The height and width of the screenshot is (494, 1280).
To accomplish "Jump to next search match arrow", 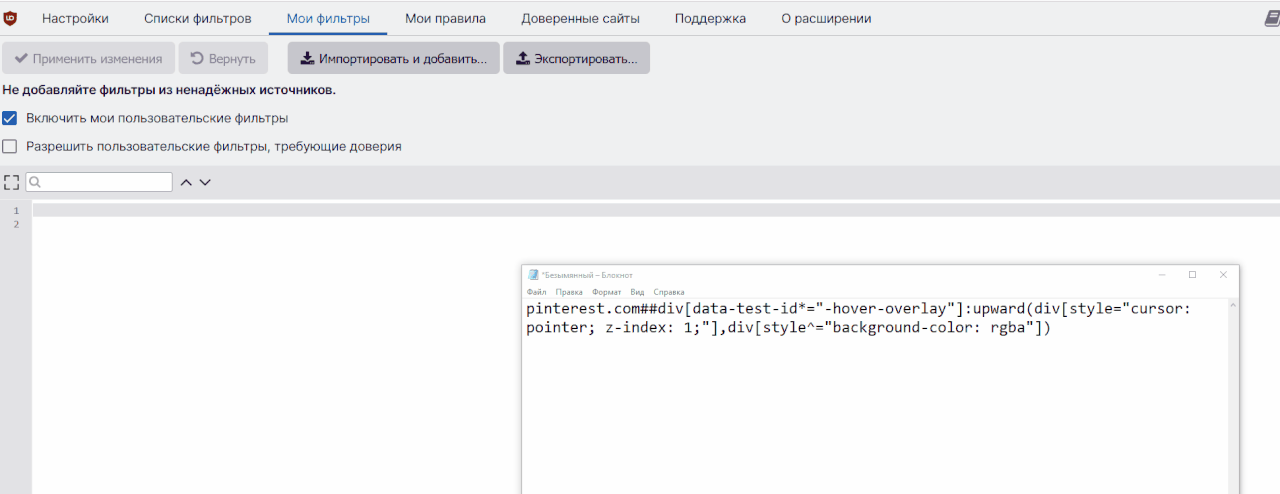I will [205, 182].
